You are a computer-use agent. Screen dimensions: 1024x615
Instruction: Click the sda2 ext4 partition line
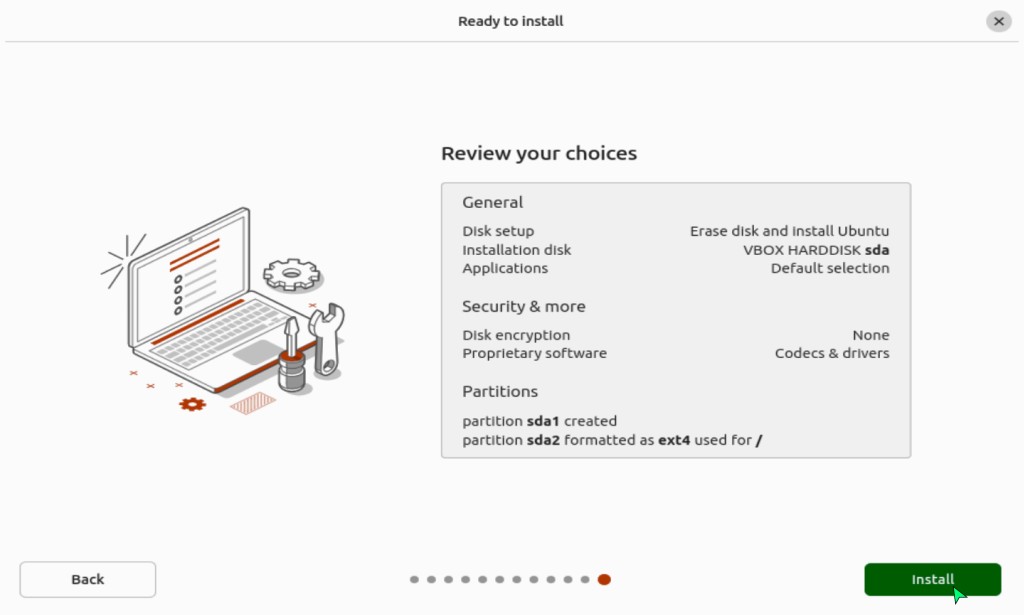click(612, 440)
